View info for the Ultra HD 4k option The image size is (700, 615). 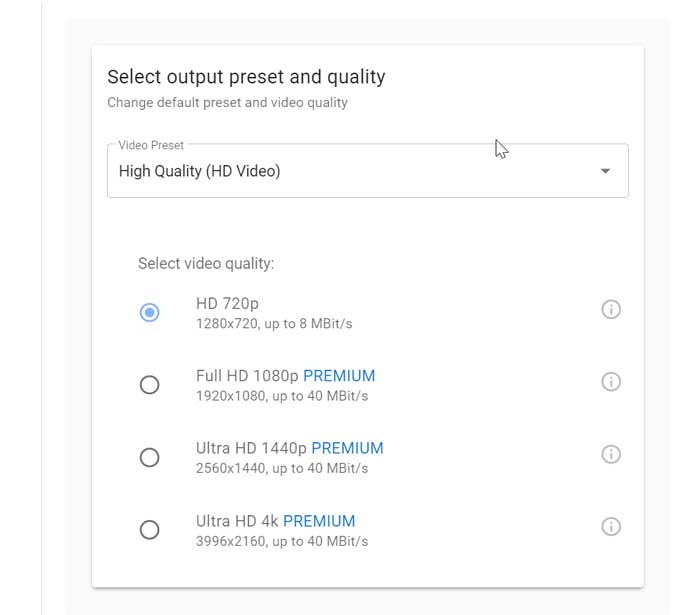[611, 526]
